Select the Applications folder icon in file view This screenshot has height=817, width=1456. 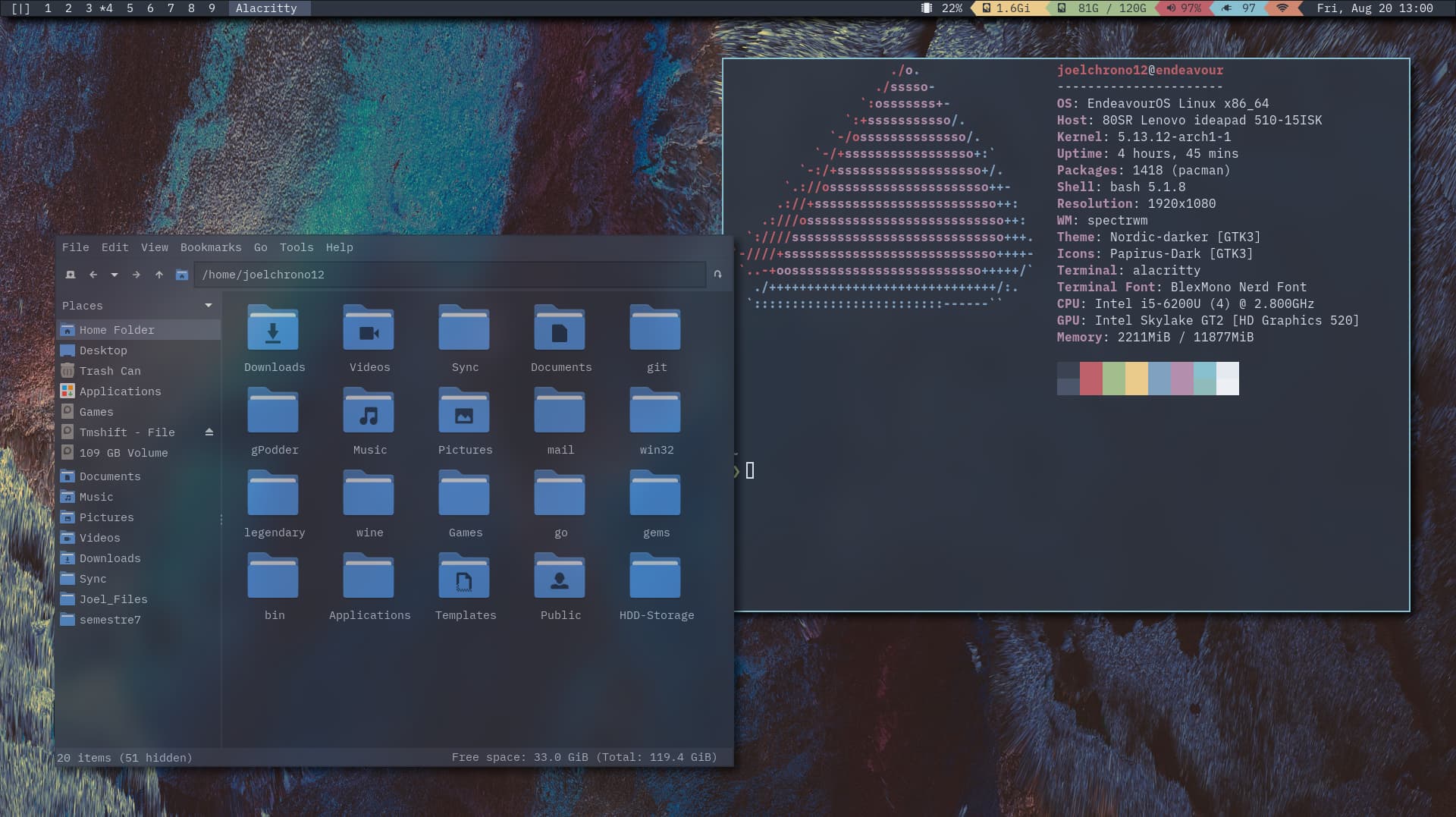369,576
